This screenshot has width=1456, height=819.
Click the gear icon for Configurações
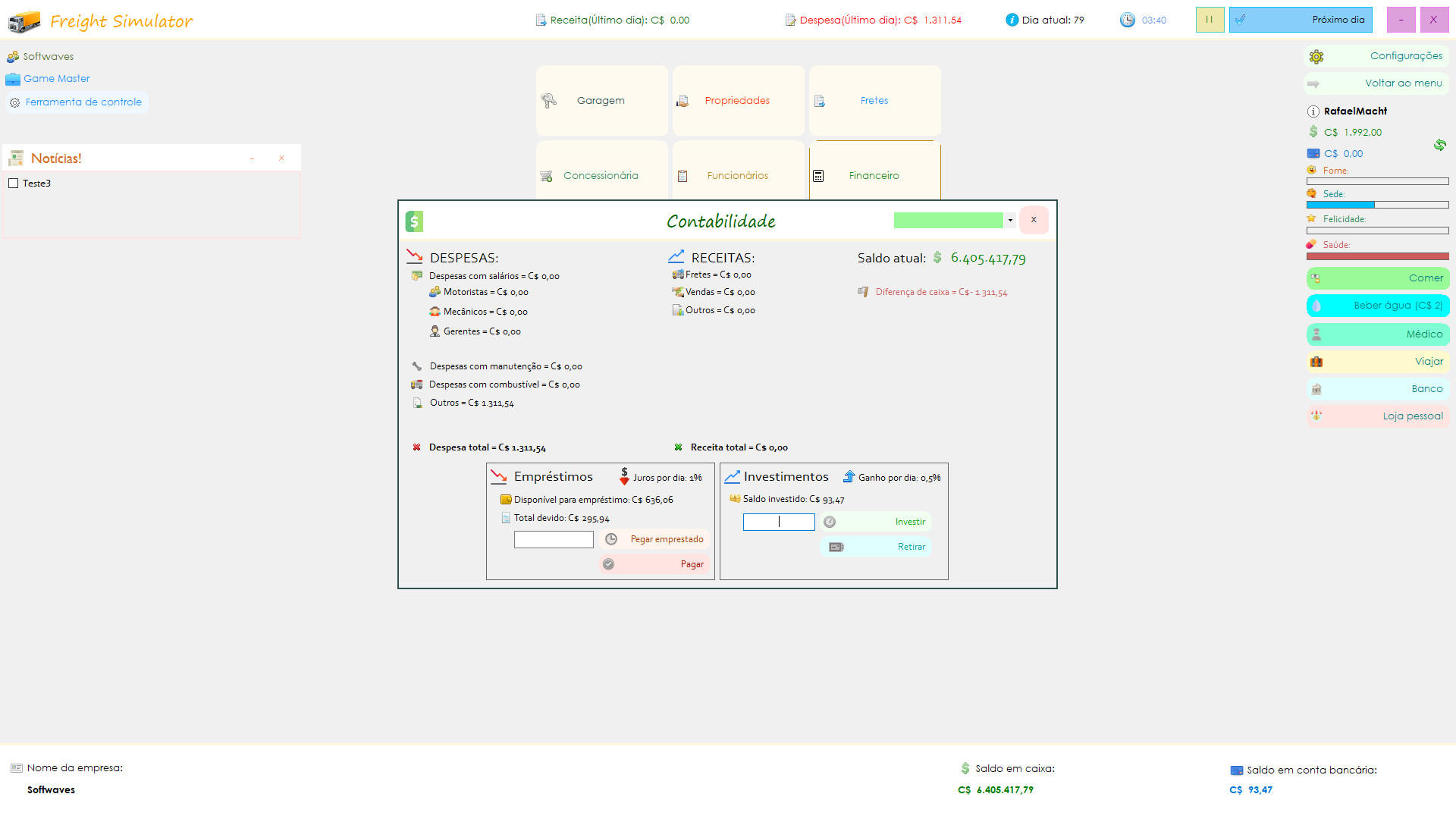coord(1316,57)
